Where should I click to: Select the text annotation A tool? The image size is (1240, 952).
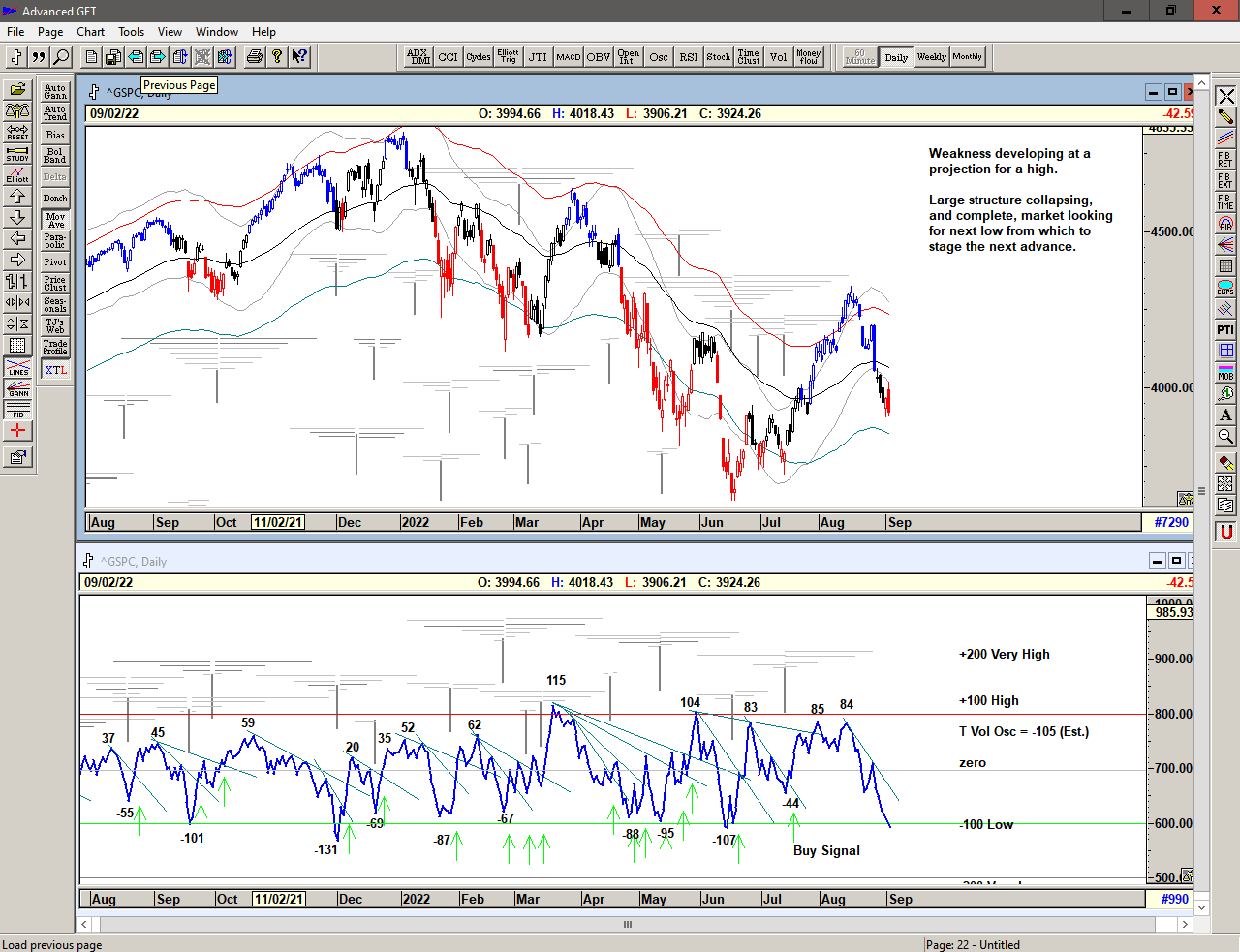tap(1225, 415)
